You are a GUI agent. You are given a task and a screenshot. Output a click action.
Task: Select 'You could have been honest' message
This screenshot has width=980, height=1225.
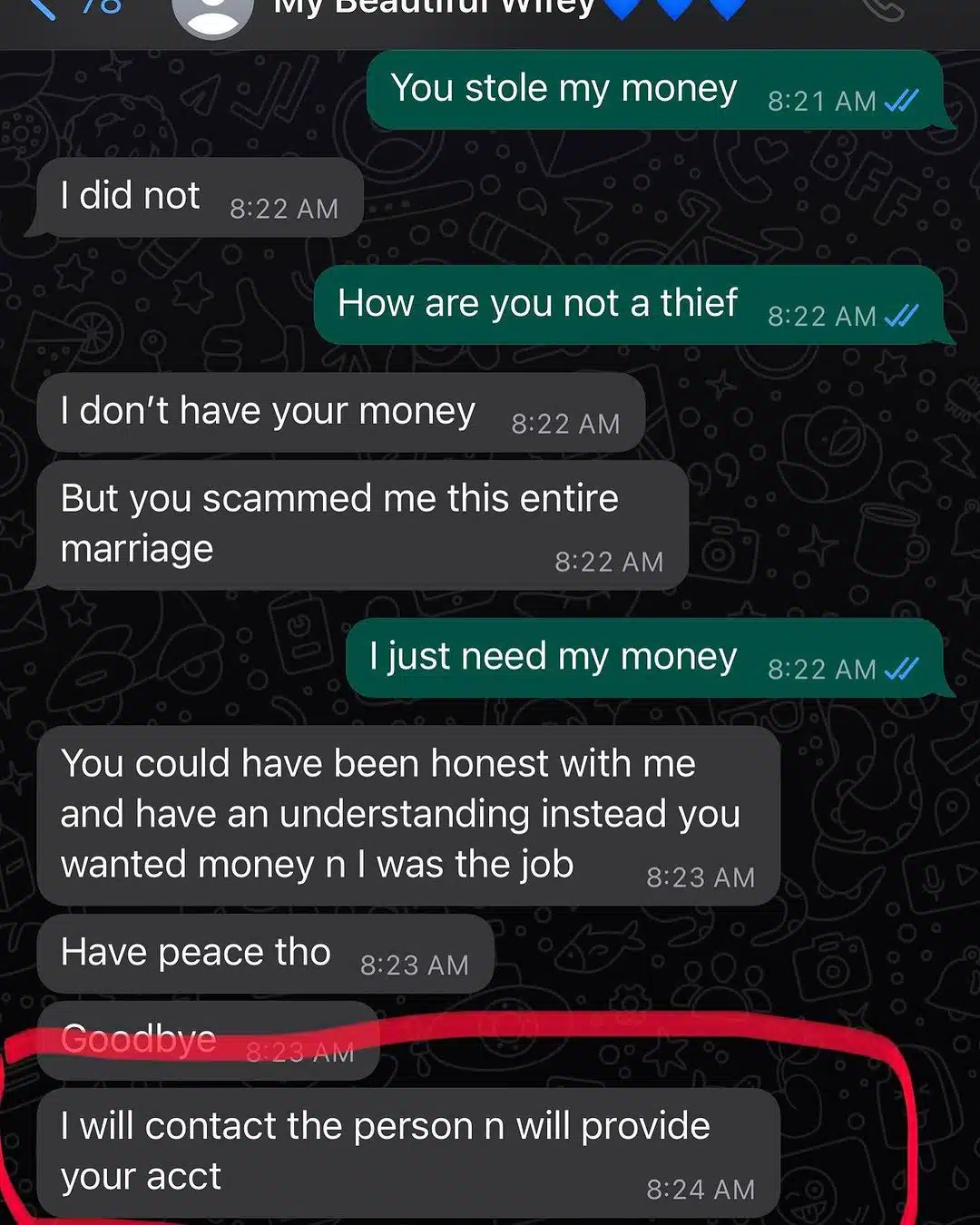tap(408, 815)
